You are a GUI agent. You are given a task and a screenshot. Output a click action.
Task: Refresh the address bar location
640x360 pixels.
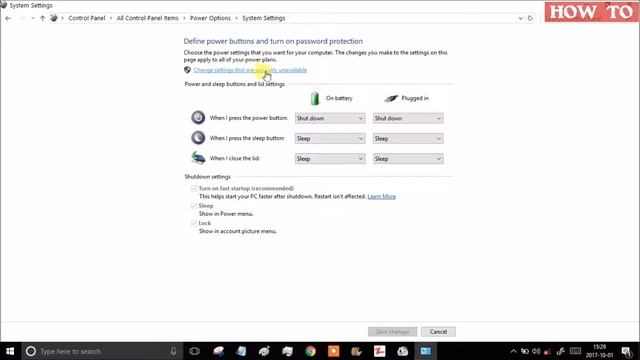click(x=530, y=18)
